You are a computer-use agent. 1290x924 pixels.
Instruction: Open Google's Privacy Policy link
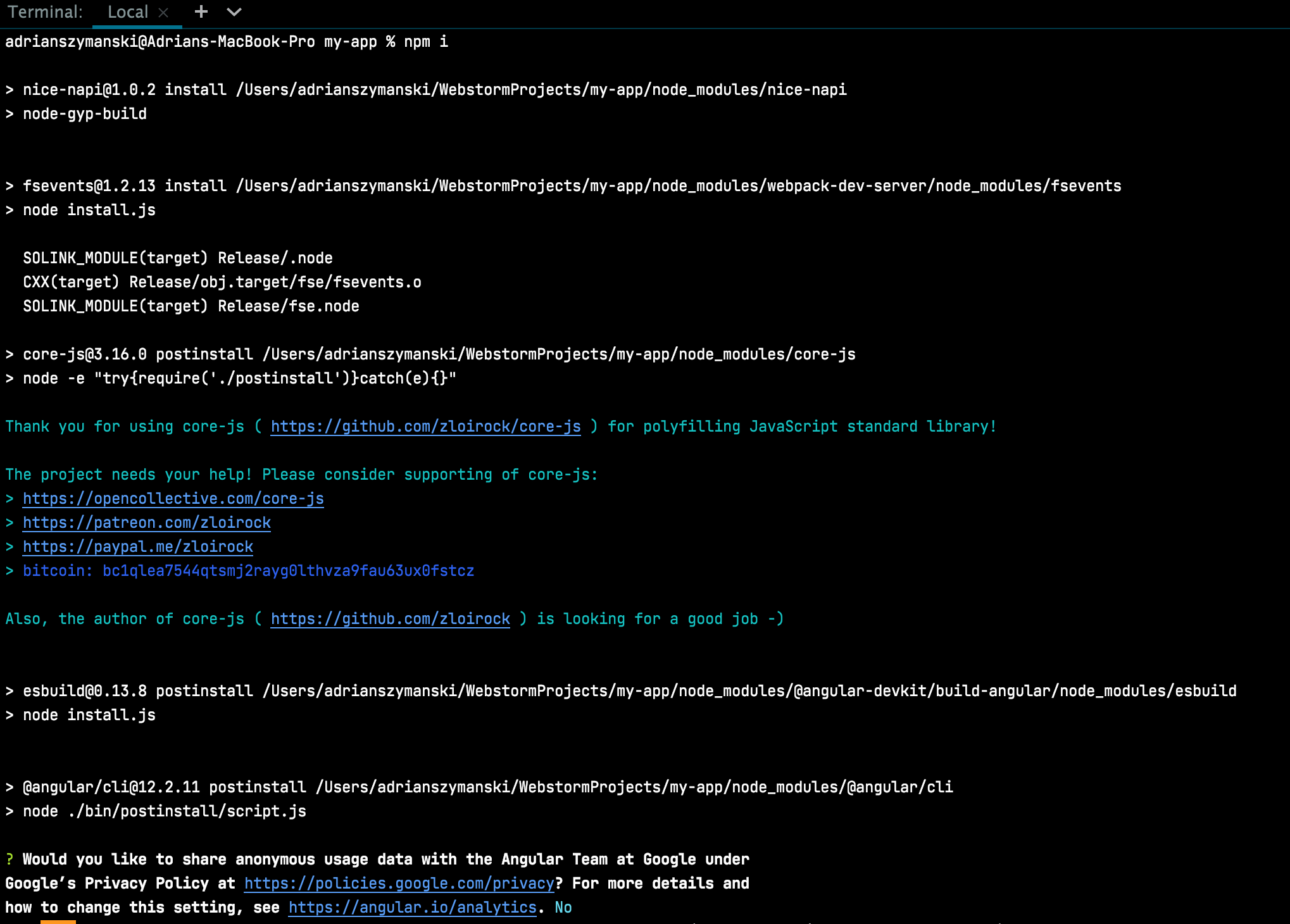pyautogui.click(x=400, y=883)
